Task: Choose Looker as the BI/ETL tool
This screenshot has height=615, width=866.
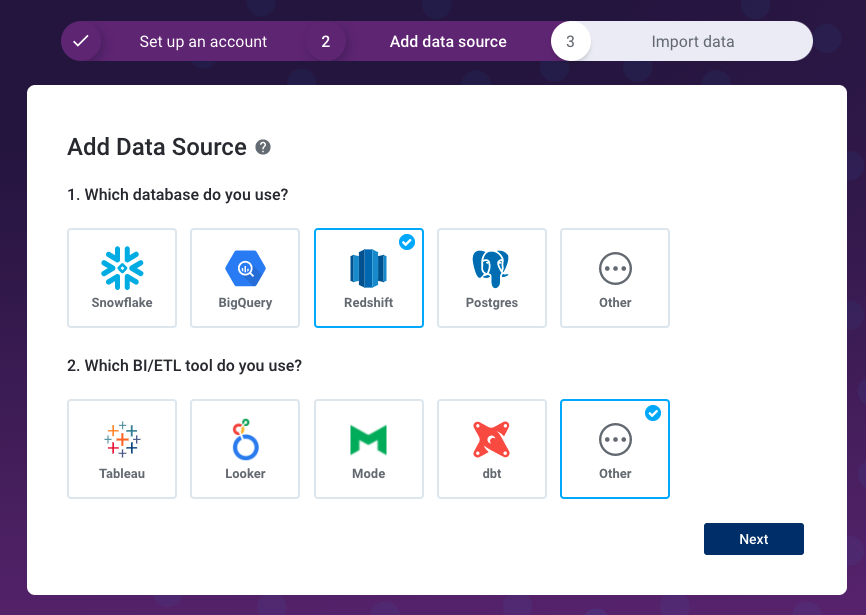Action: [245, 449]
